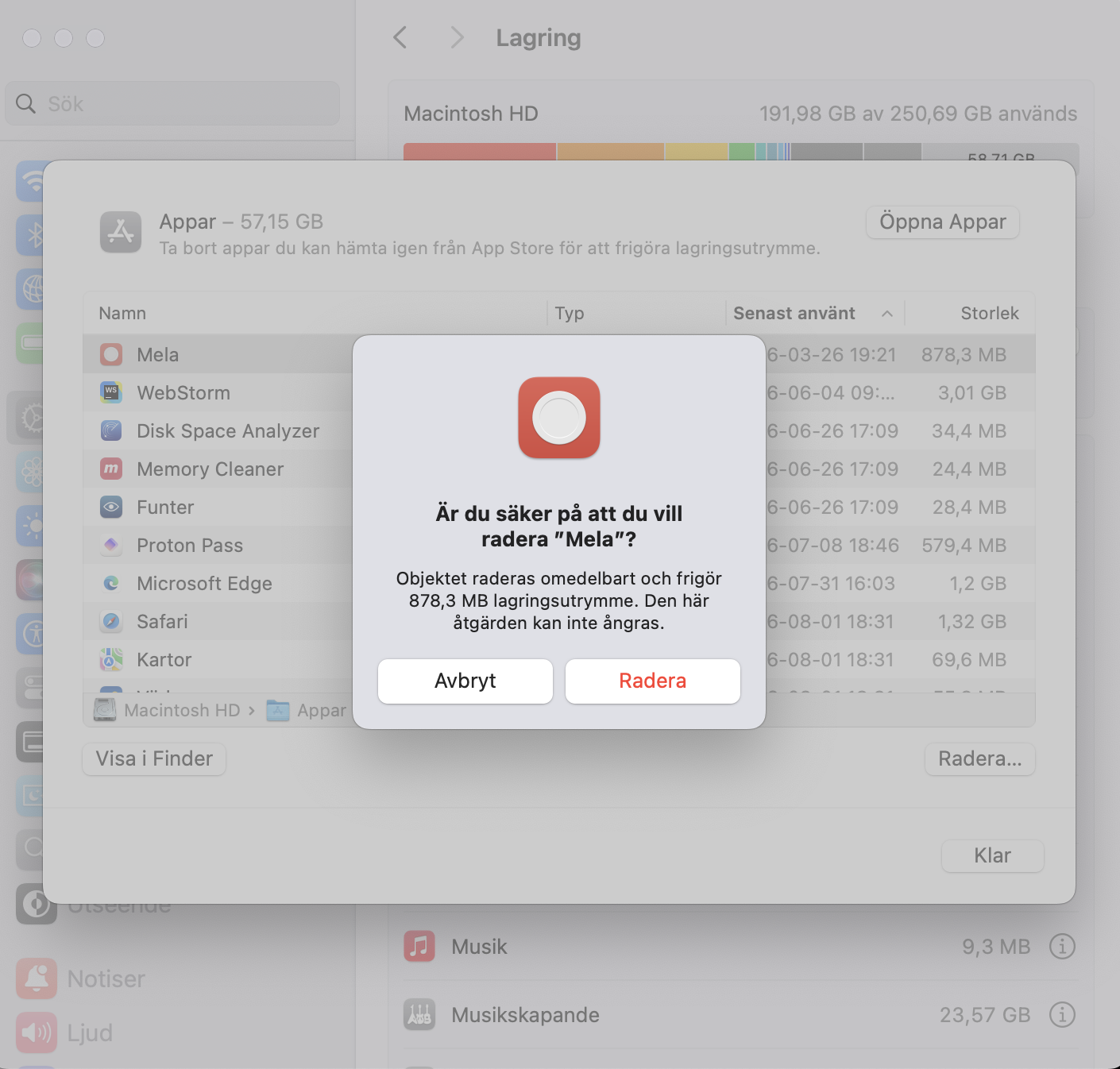The height and width of the screenshot is (1069, 1120).
Task: Go forward with the right chevron
Action: click(457, 37)
